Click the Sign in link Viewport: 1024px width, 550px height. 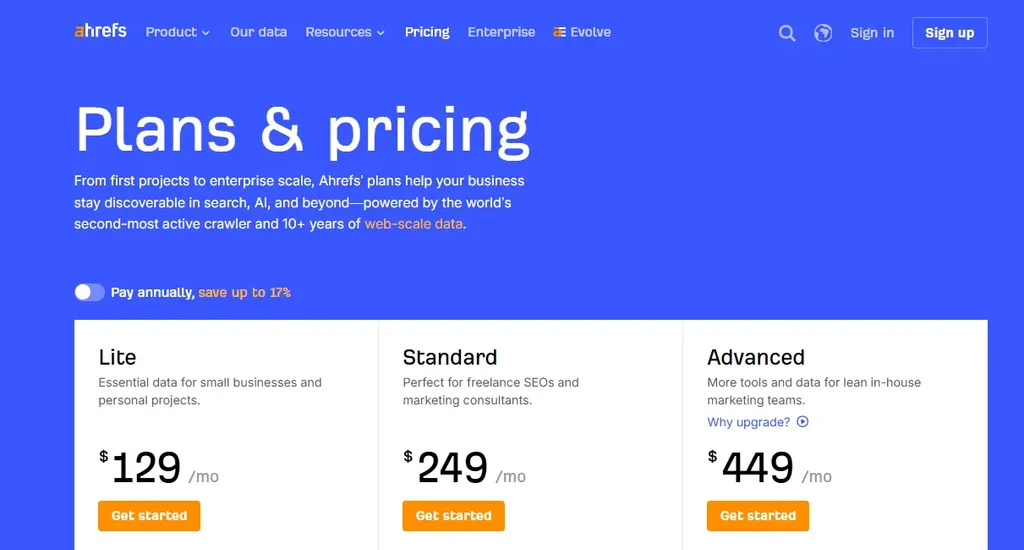pos(872,33)
